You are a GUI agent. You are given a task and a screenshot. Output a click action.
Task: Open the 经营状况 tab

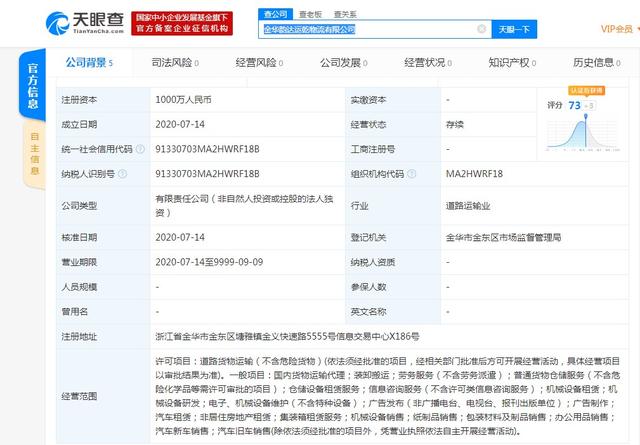click(422, 64)
